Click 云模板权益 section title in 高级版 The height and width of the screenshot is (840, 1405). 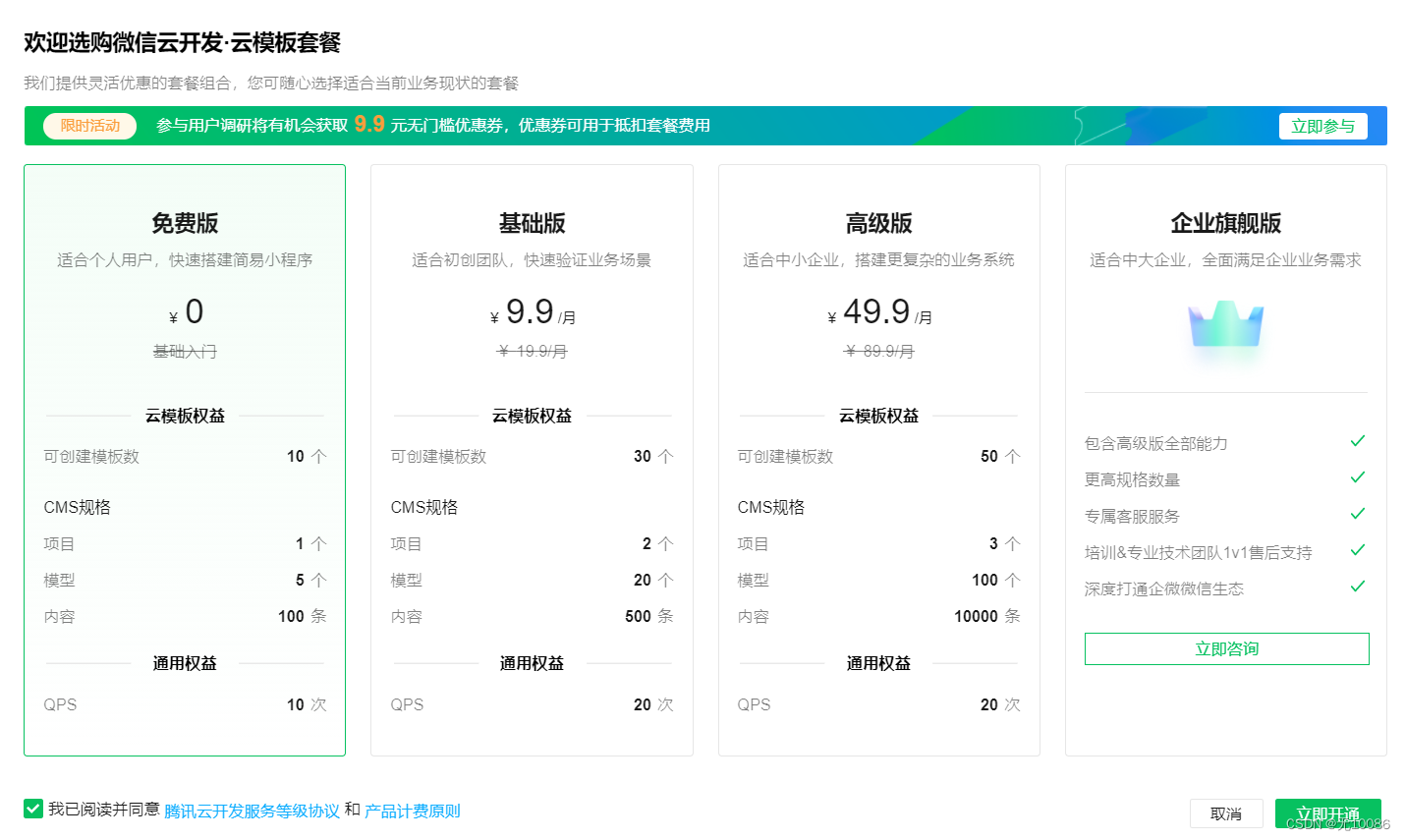point(878,416)
